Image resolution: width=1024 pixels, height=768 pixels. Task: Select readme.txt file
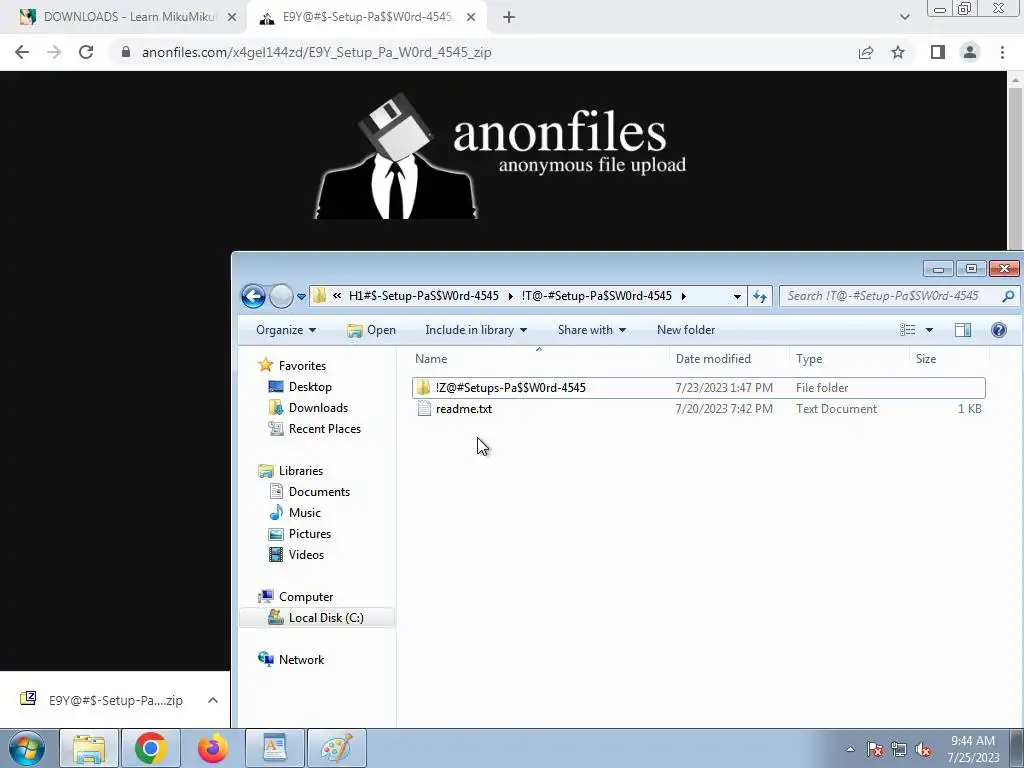click(699, 409)
